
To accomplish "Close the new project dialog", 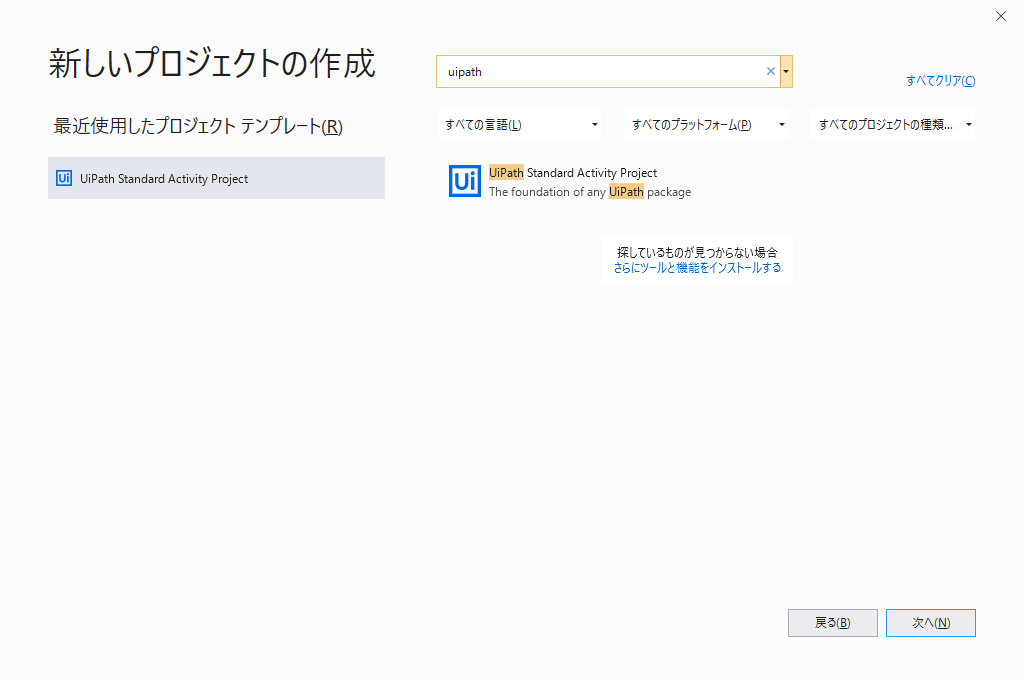I will click(x=1000, y=16).
